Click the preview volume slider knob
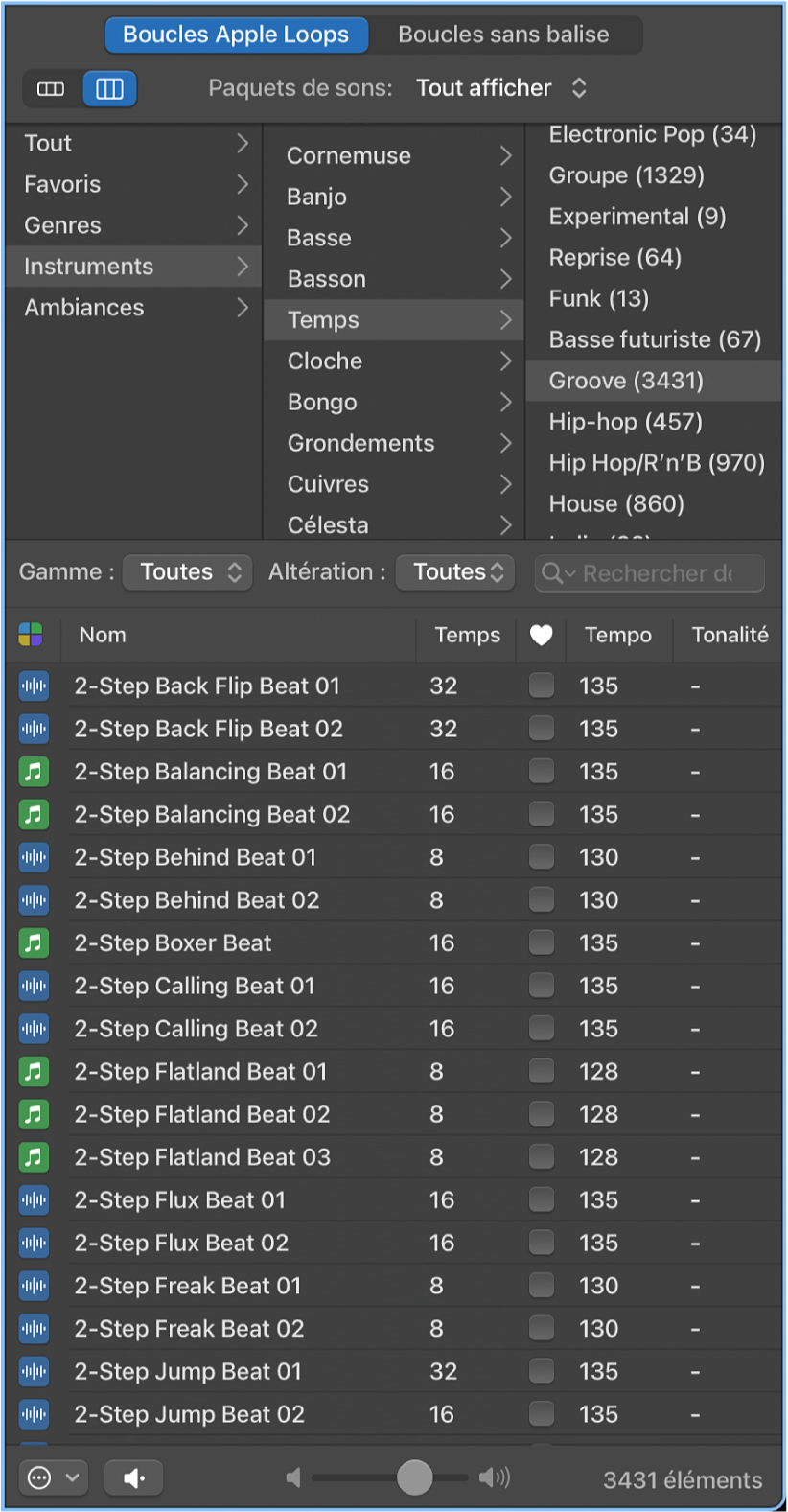This screenshot has height=1512, width=788. pos(414,1477)
